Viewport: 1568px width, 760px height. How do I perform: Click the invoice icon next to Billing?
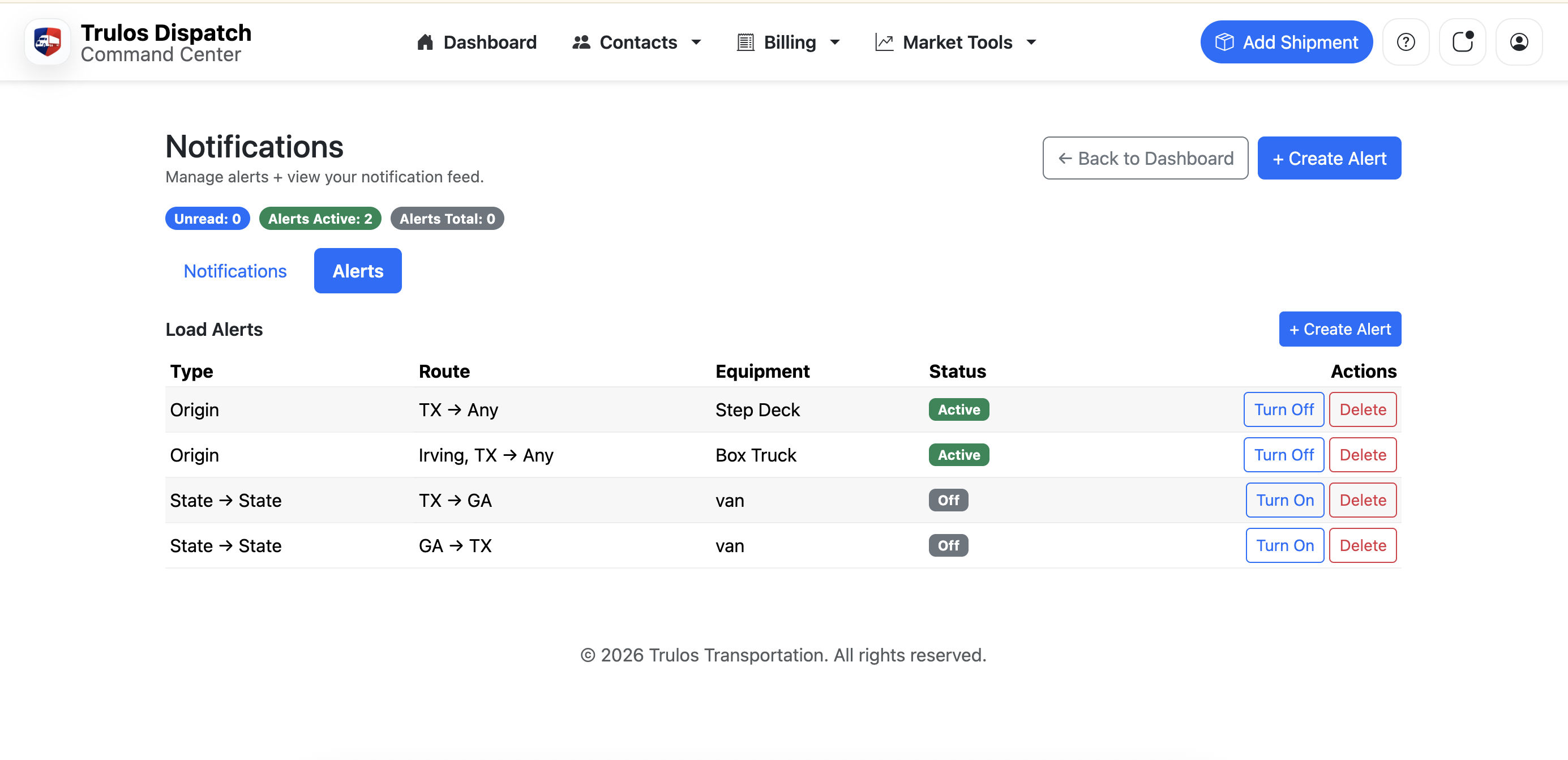745,41
